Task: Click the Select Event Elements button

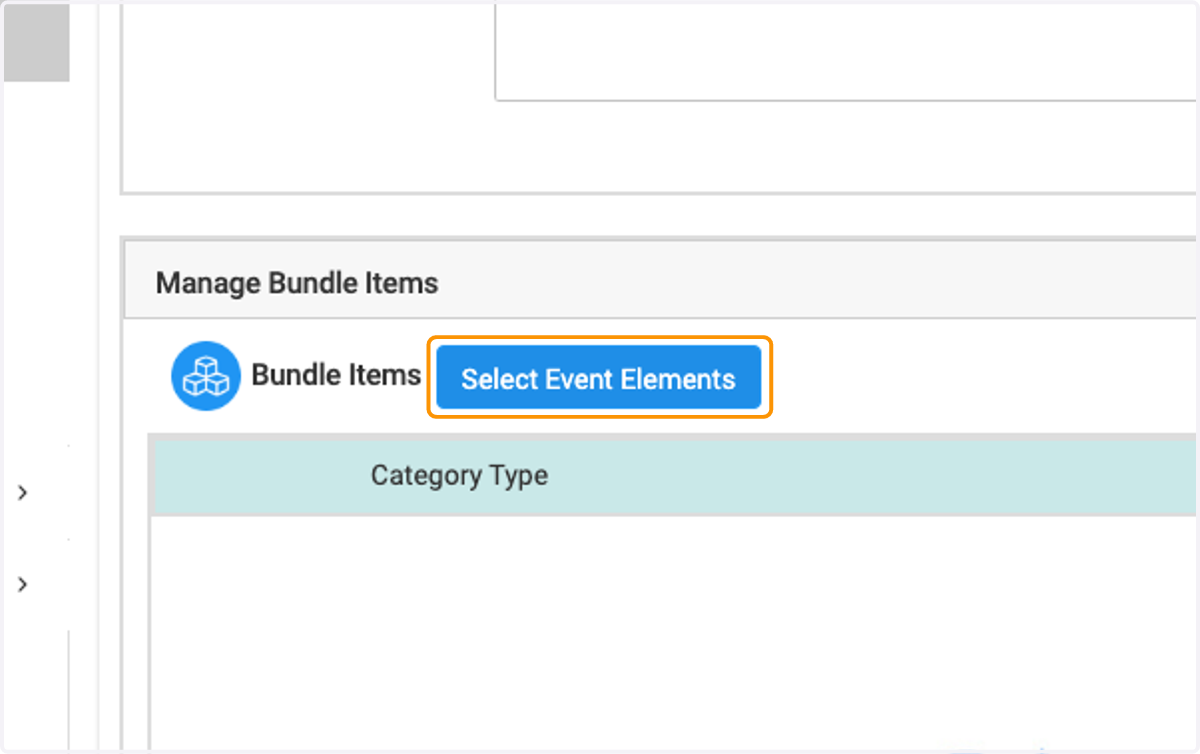Action: tap(599, 378)
